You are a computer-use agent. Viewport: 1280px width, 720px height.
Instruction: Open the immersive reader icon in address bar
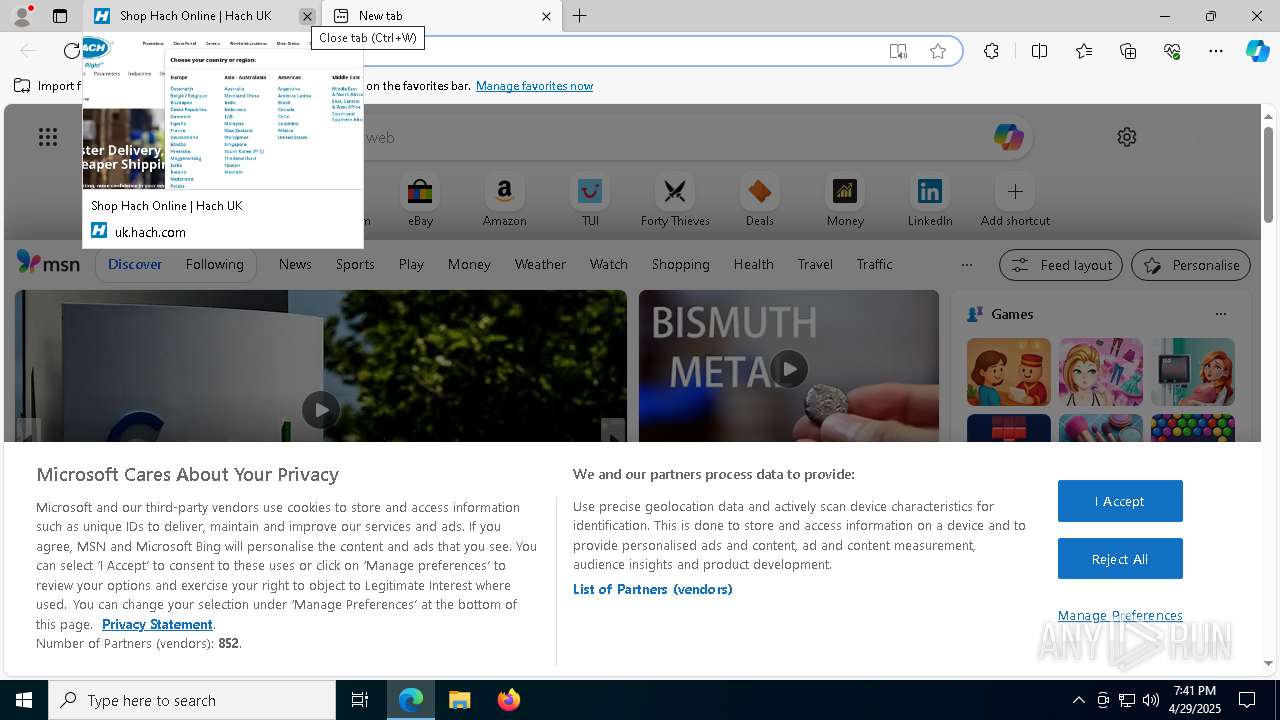(898, 51)
